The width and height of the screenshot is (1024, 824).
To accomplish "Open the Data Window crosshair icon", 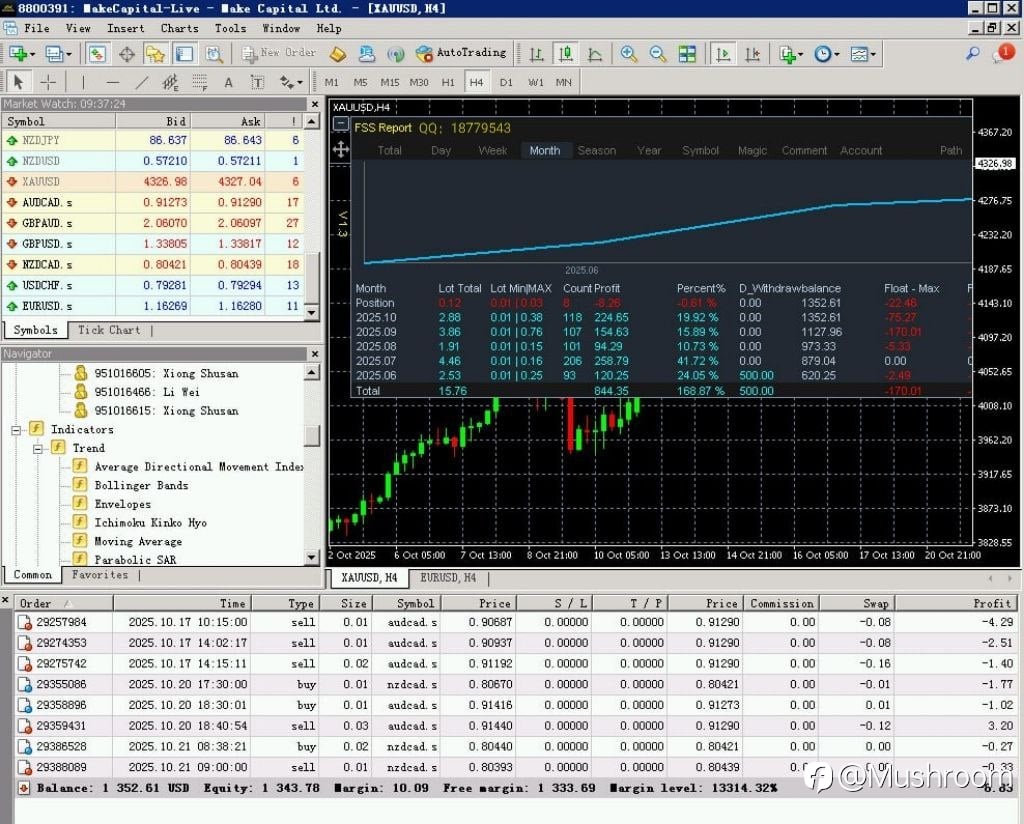I will point(127,54).
